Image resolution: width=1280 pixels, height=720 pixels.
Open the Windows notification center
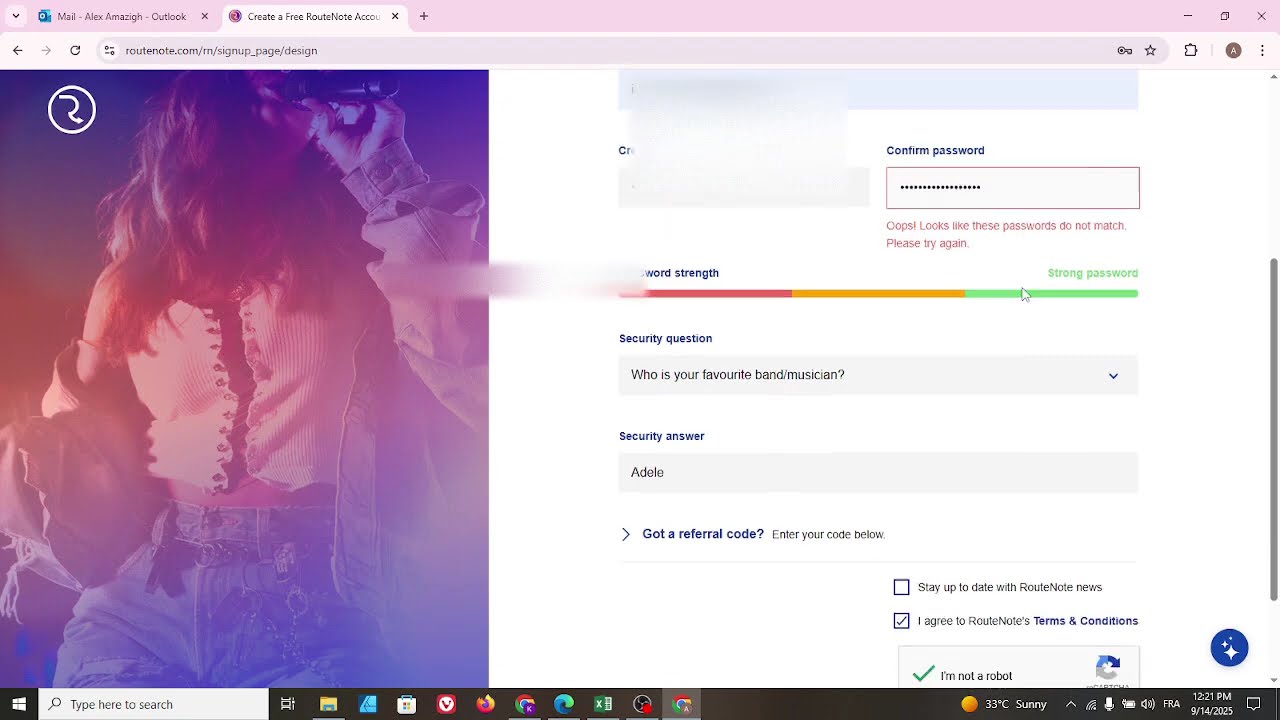coord(1254,704)
